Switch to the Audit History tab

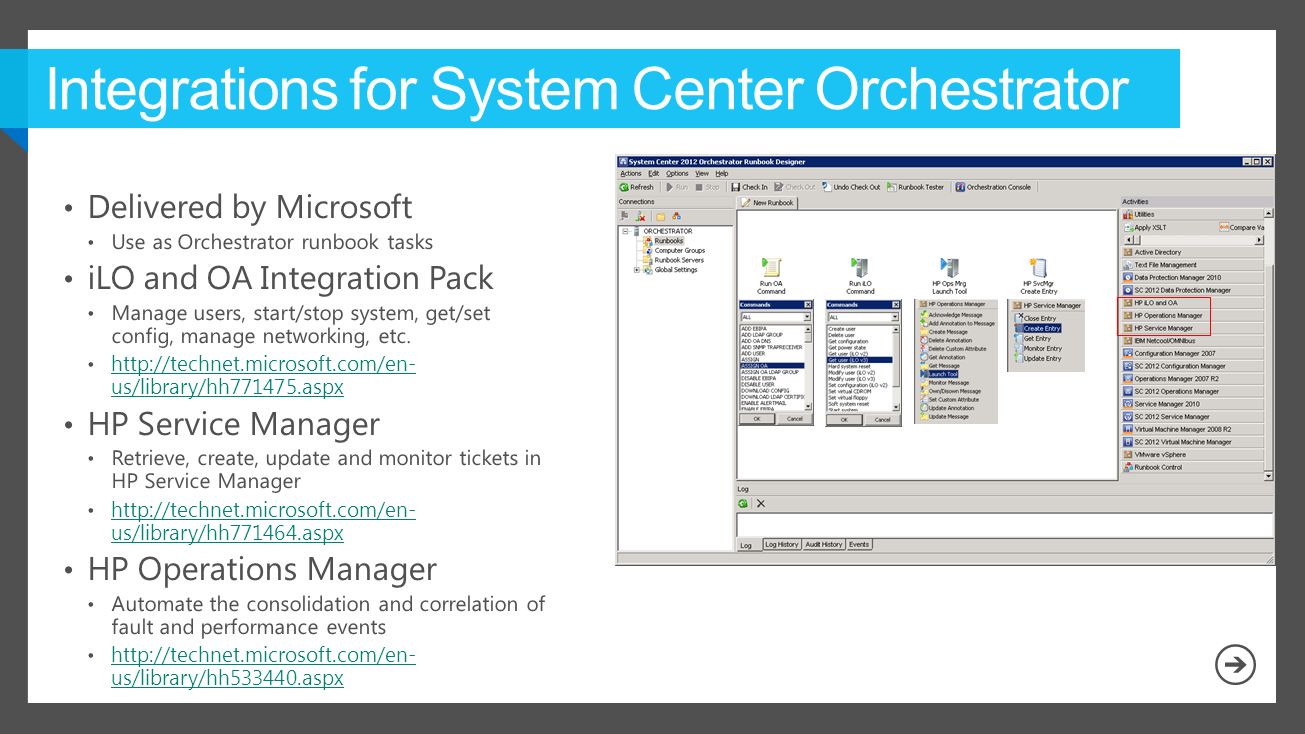(x=824, y=544)
